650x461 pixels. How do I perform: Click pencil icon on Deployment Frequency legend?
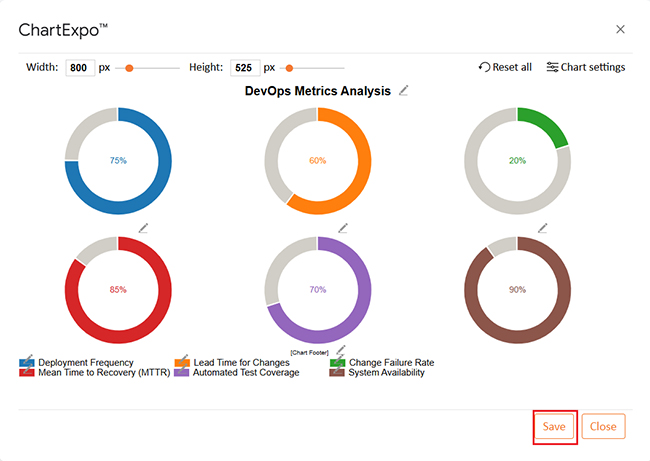pyautogui.click(x=29, y=357)
